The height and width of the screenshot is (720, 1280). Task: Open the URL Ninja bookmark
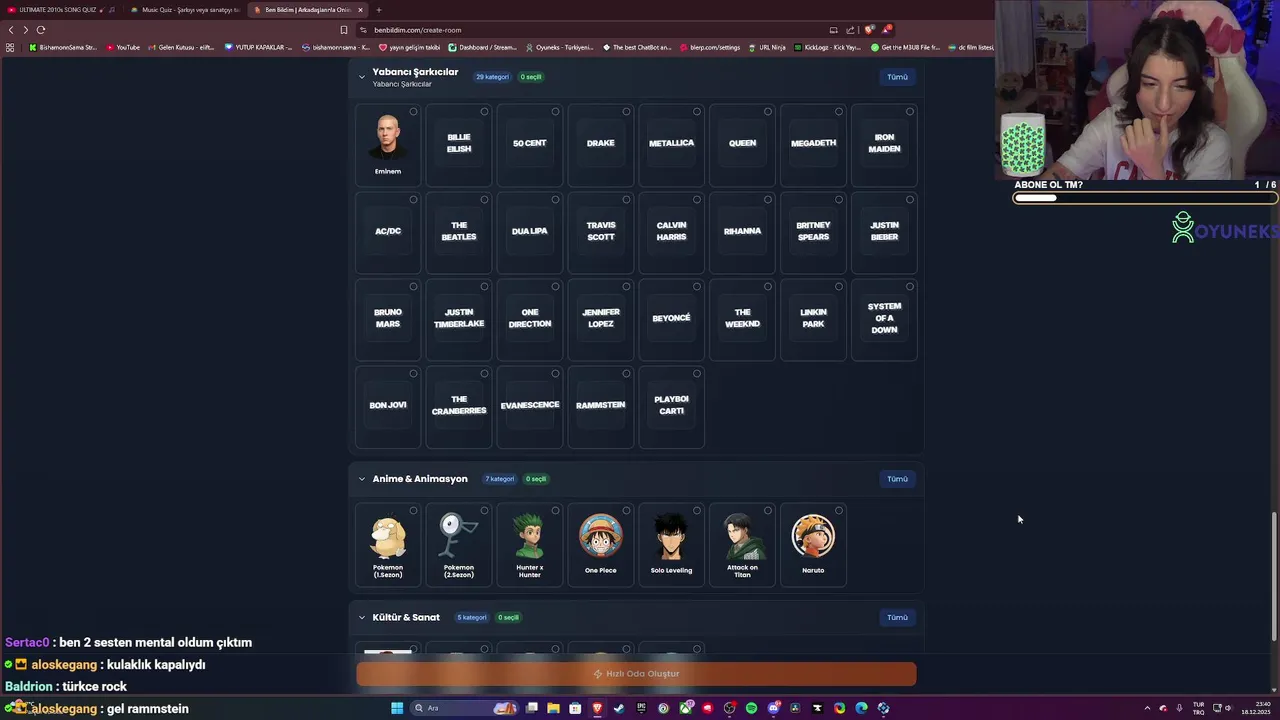(766, 47)
